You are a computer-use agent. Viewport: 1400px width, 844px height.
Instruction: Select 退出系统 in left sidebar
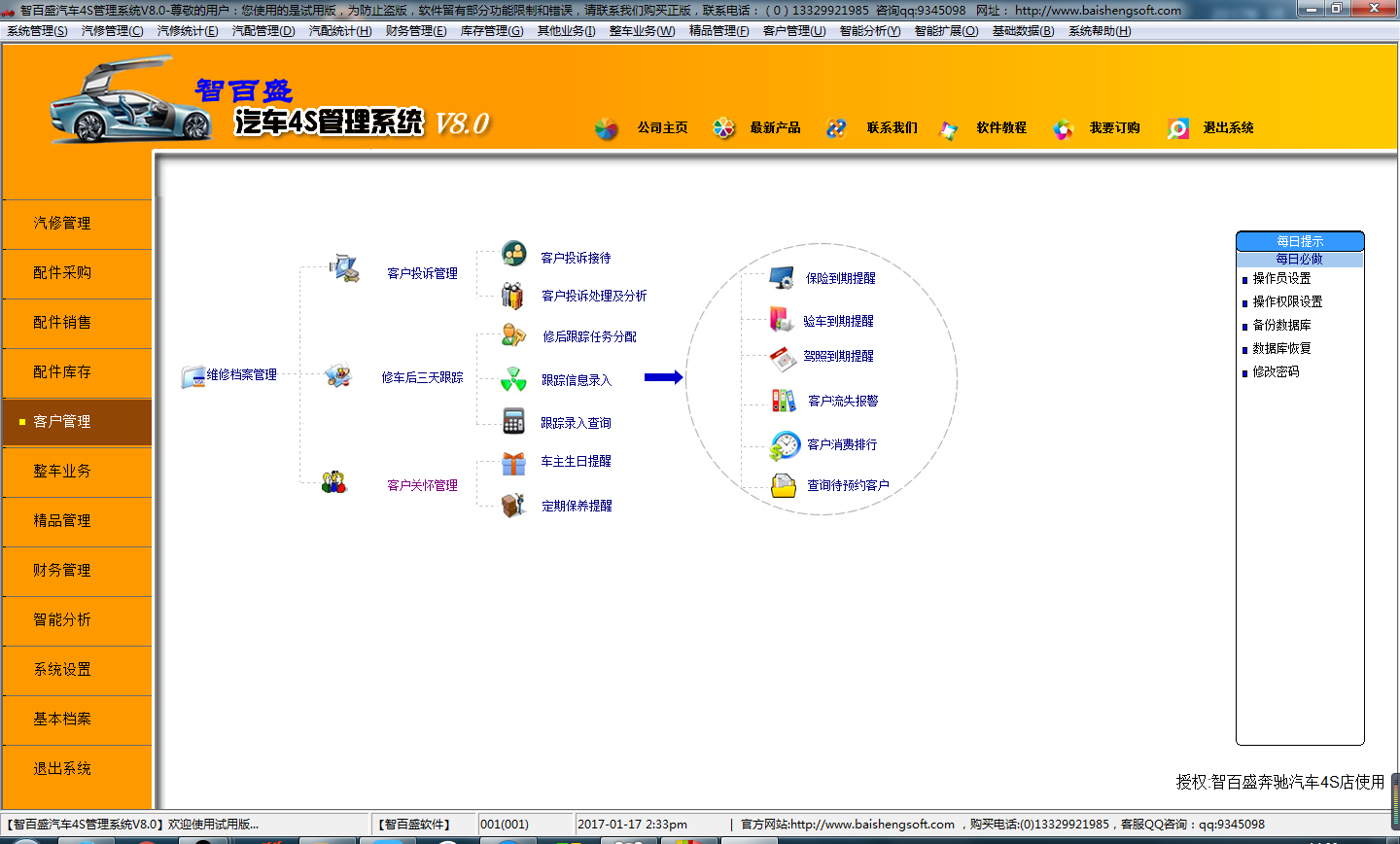click(x=77, y=769)
